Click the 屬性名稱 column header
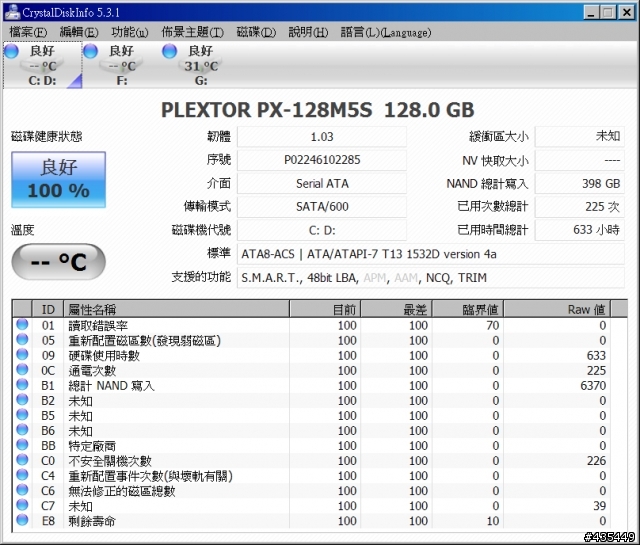The width and height of the screenshot is (640, 545). click(176, 309)
